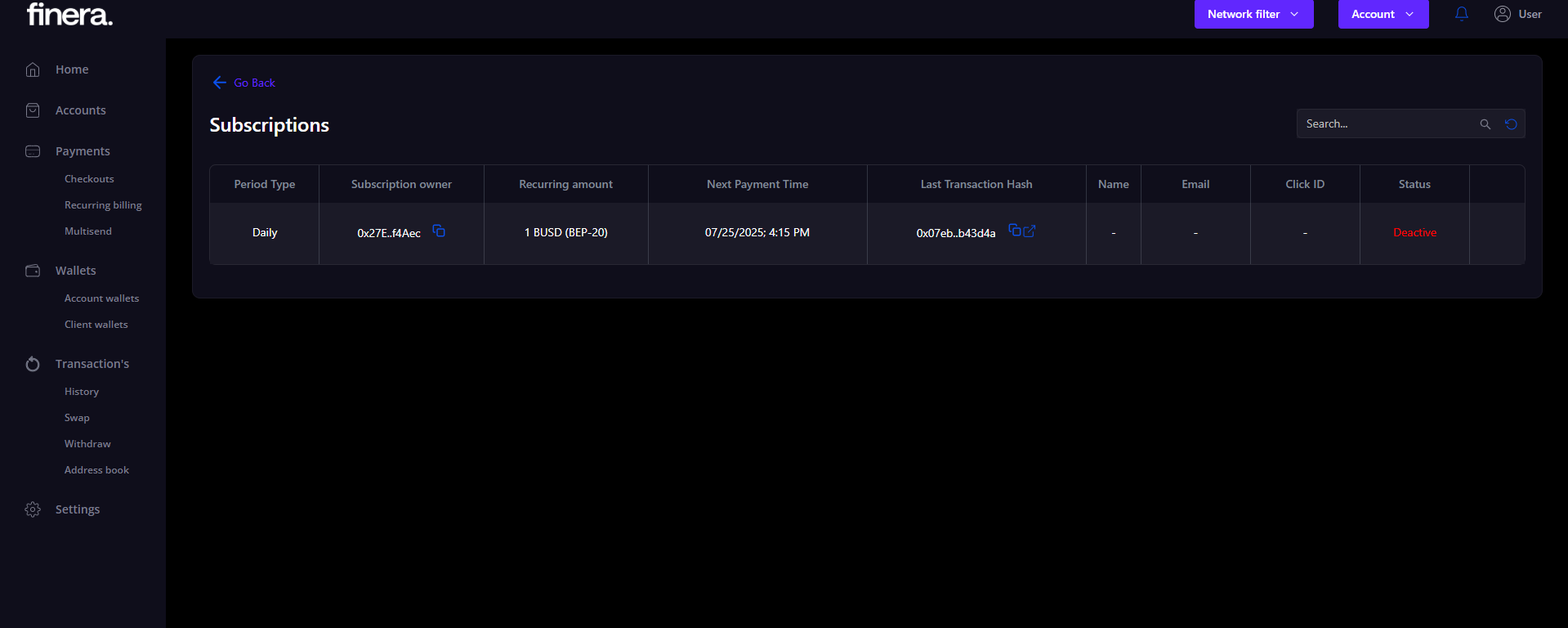Click the Deactive status label
This screenshot has width=1568, height=628.
1414,233
